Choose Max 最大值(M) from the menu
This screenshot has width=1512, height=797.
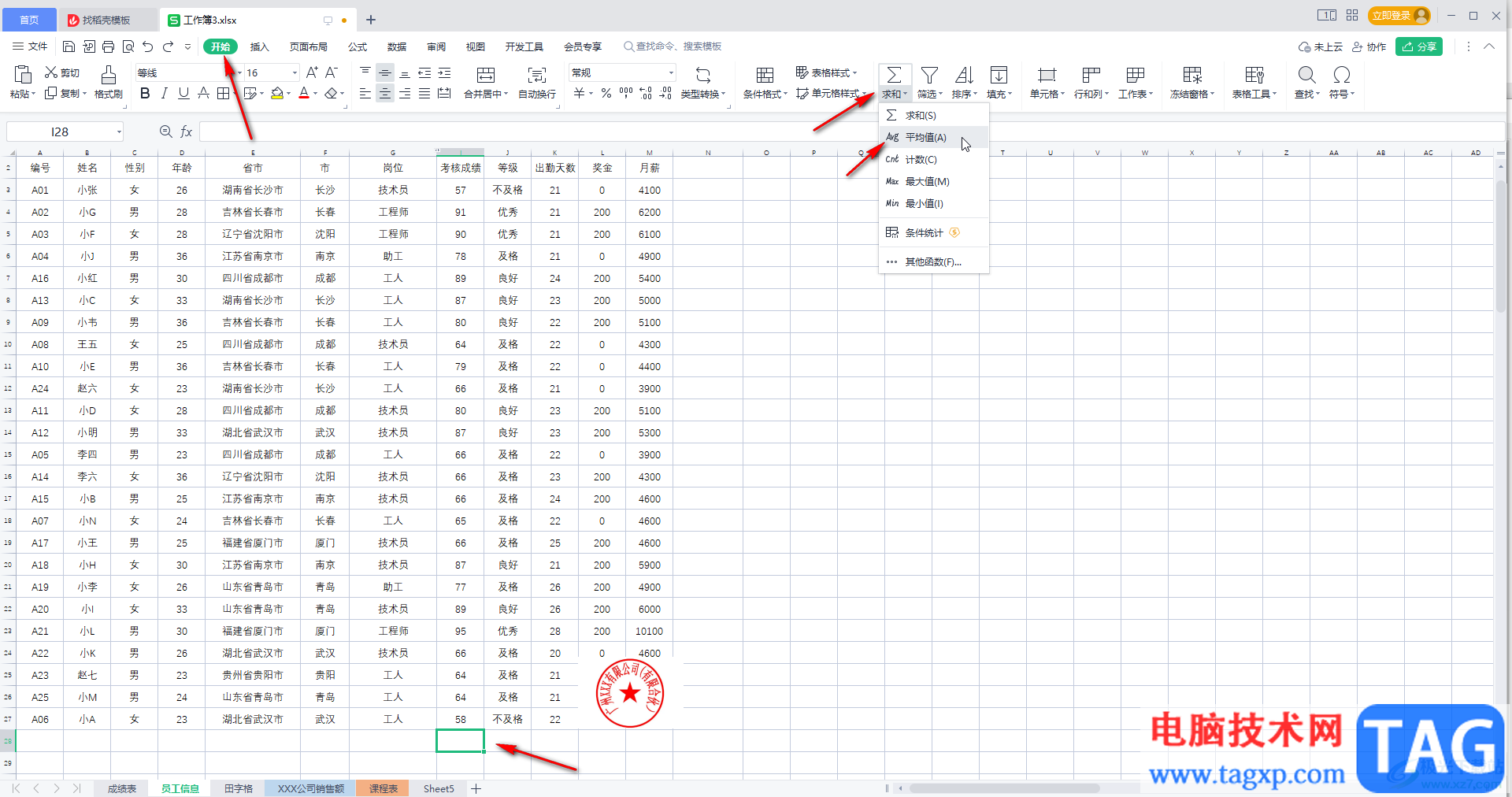934,181
